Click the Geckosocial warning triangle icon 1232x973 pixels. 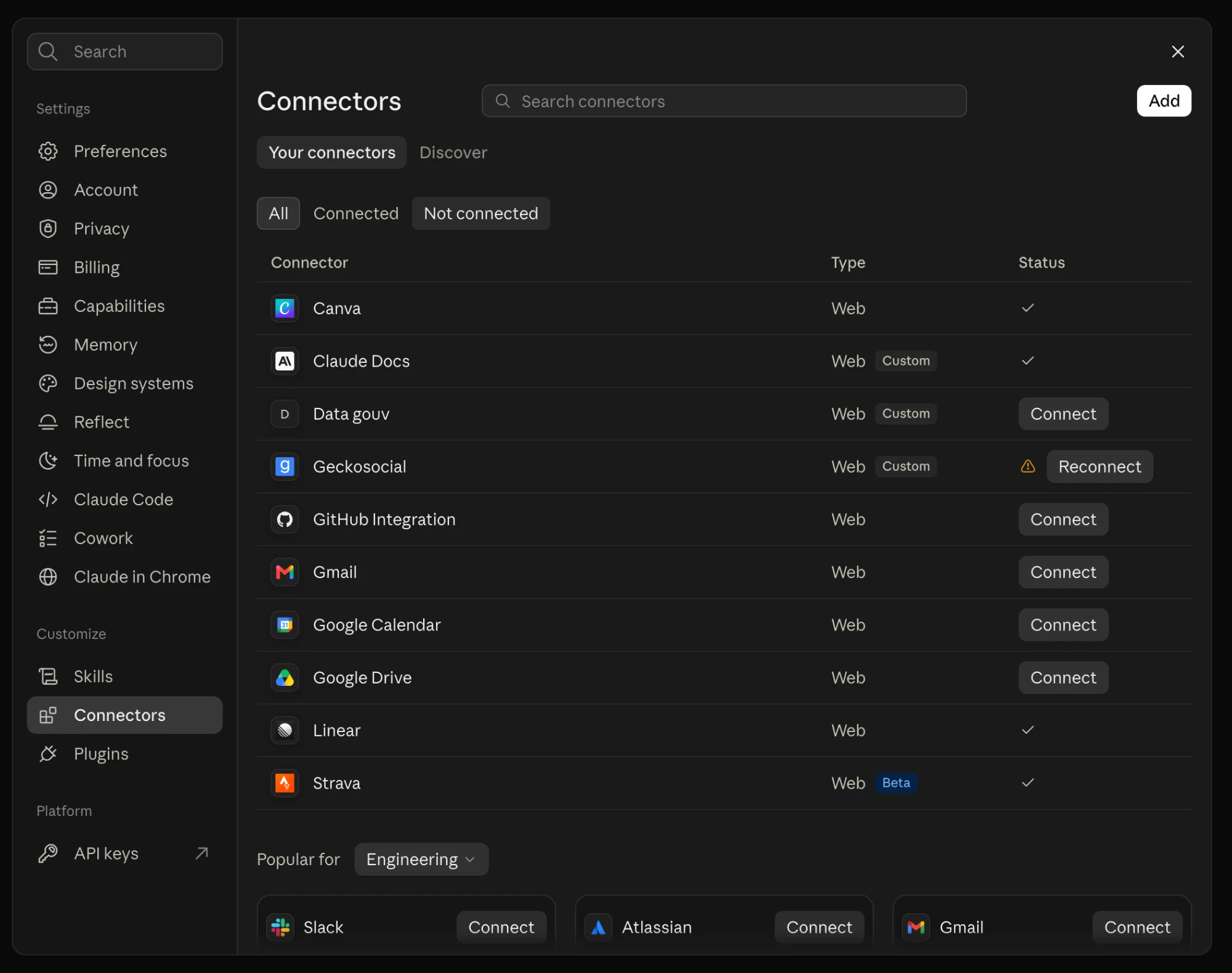coord(1027,466)
